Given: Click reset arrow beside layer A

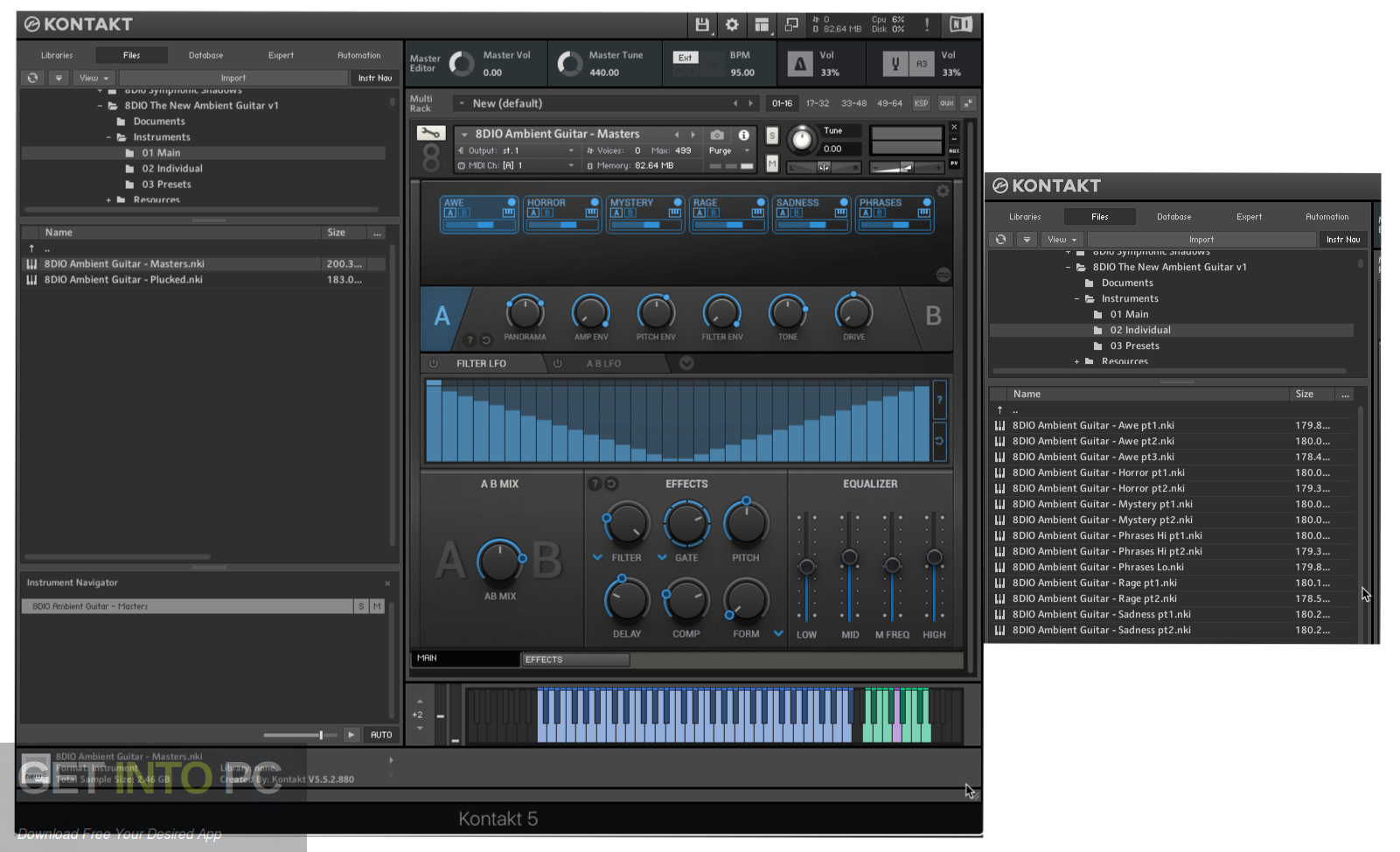Looking at the screenshot, I should [486, 339].
